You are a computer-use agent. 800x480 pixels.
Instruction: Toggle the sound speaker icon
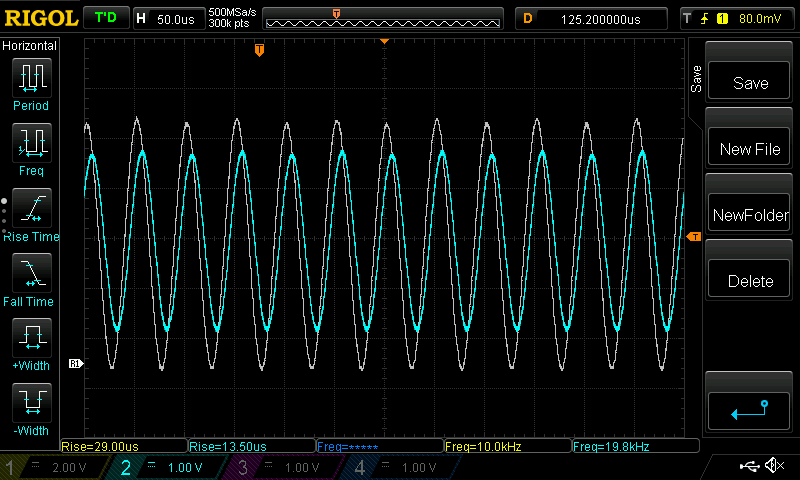tap(773, 466)
